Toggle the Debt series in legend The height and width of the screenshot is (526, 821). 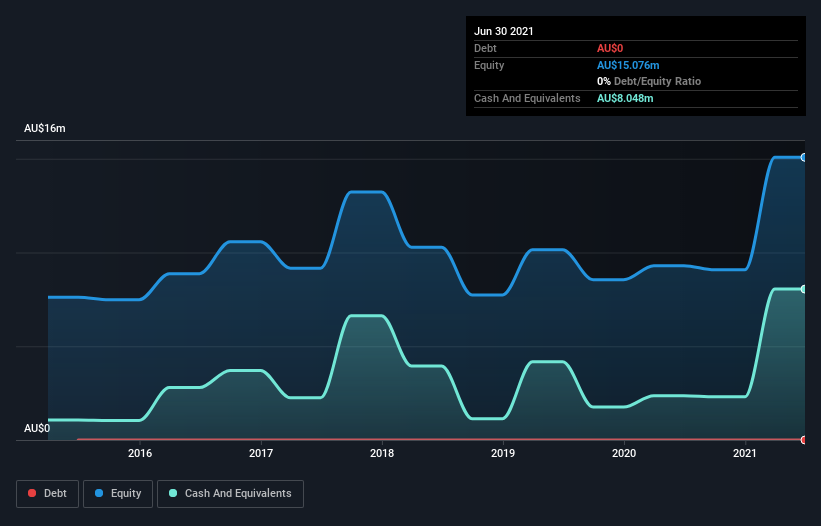(49, 493)
